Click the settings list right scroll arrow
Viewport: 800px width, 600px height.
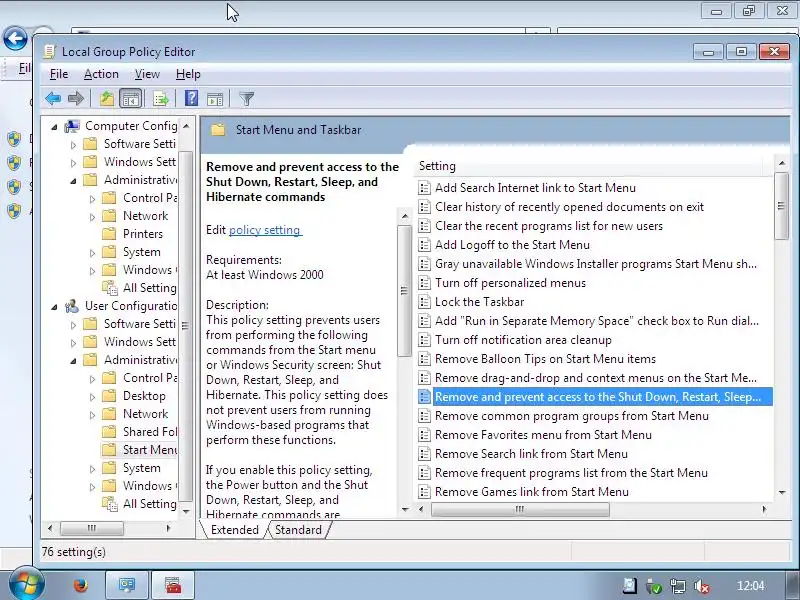(764, 509)
